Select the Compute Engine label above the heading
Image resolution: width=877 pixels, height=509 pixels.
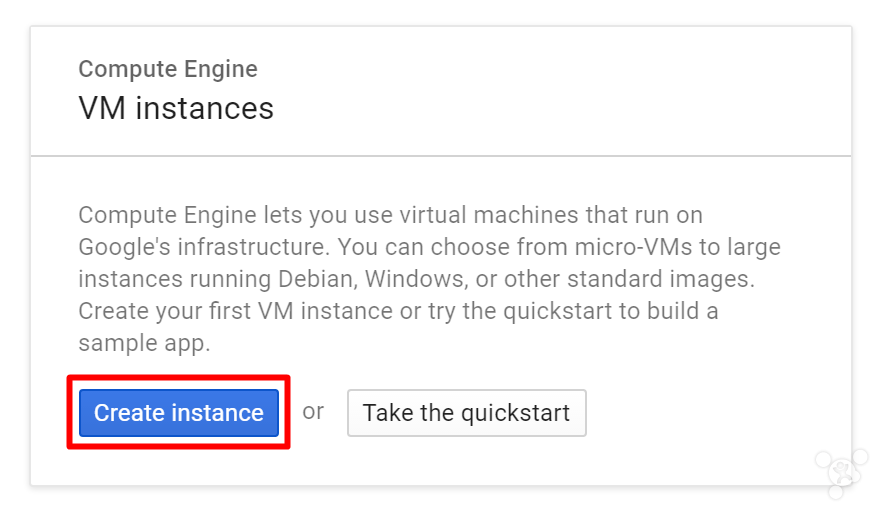pyautogui.click(x=168, y=69)
